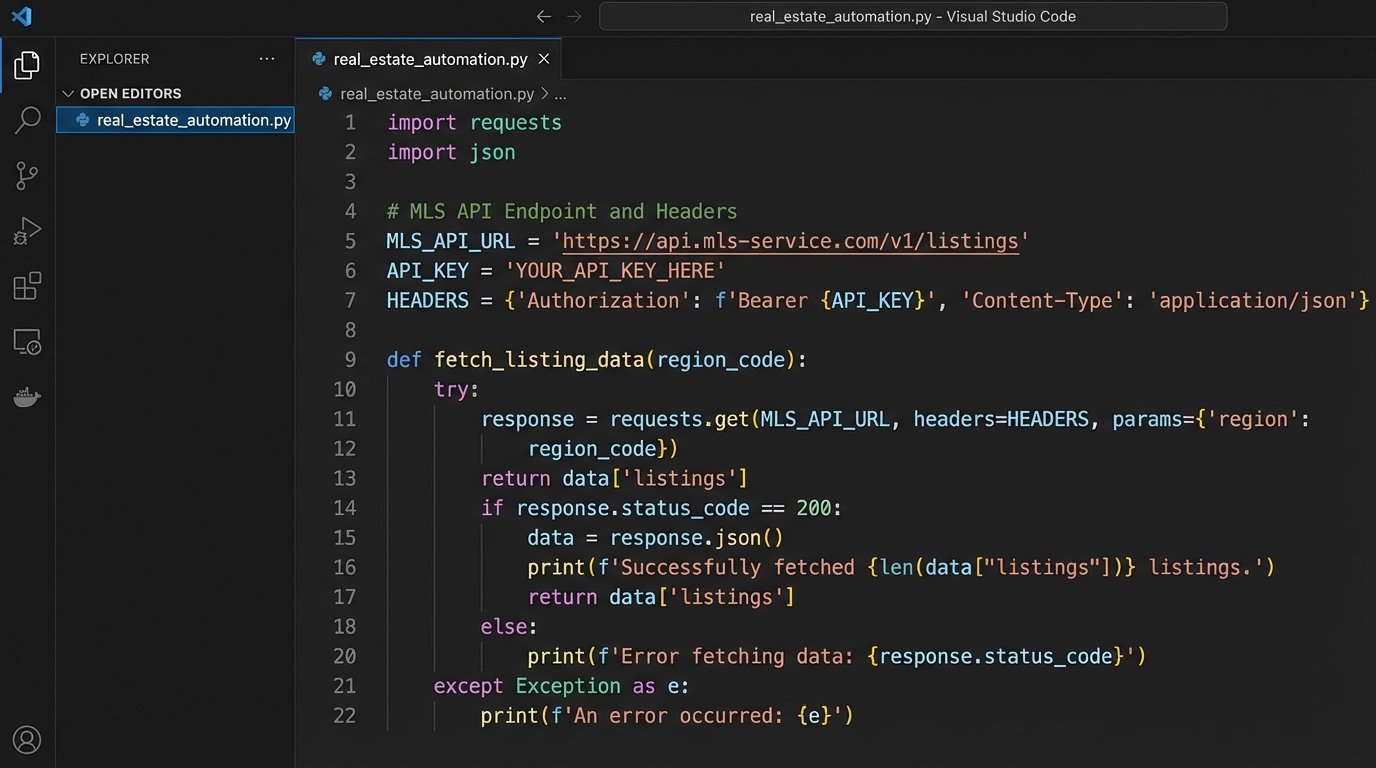Open the Remote Explorer view
The width and height of the screenshot is (1376, 768).
point(27,341)
